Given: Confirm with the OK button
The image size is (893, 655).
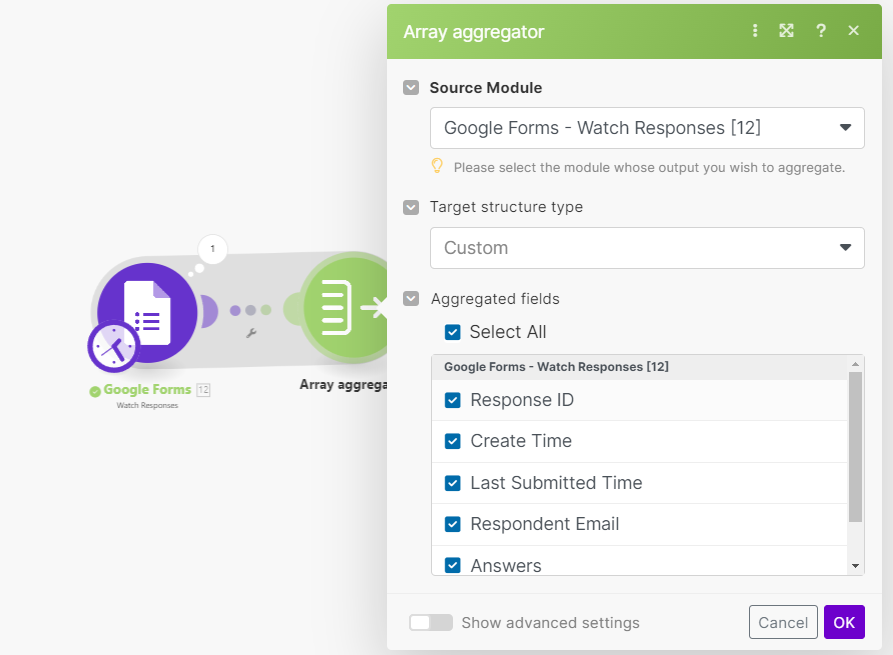Looking at the screenshot, I should tap(844, 622).
